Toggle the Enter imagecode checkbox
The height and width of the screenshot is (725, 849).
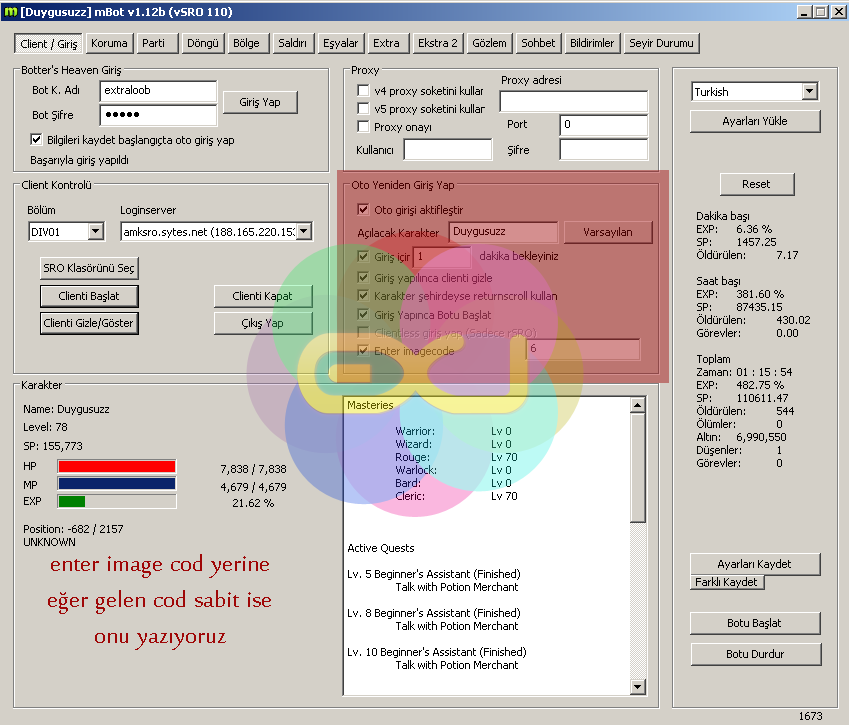(x=363, y=351)
